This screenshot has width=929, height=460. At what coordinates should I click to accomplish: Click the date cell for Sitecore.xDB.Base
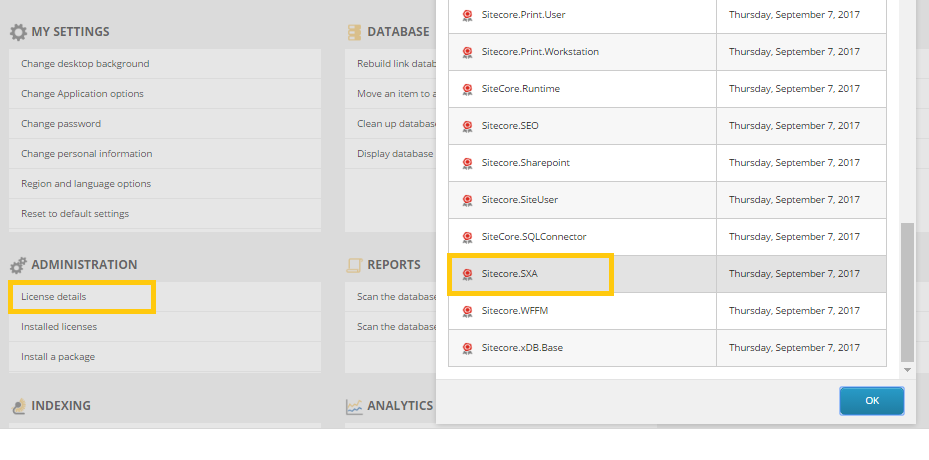801,348
